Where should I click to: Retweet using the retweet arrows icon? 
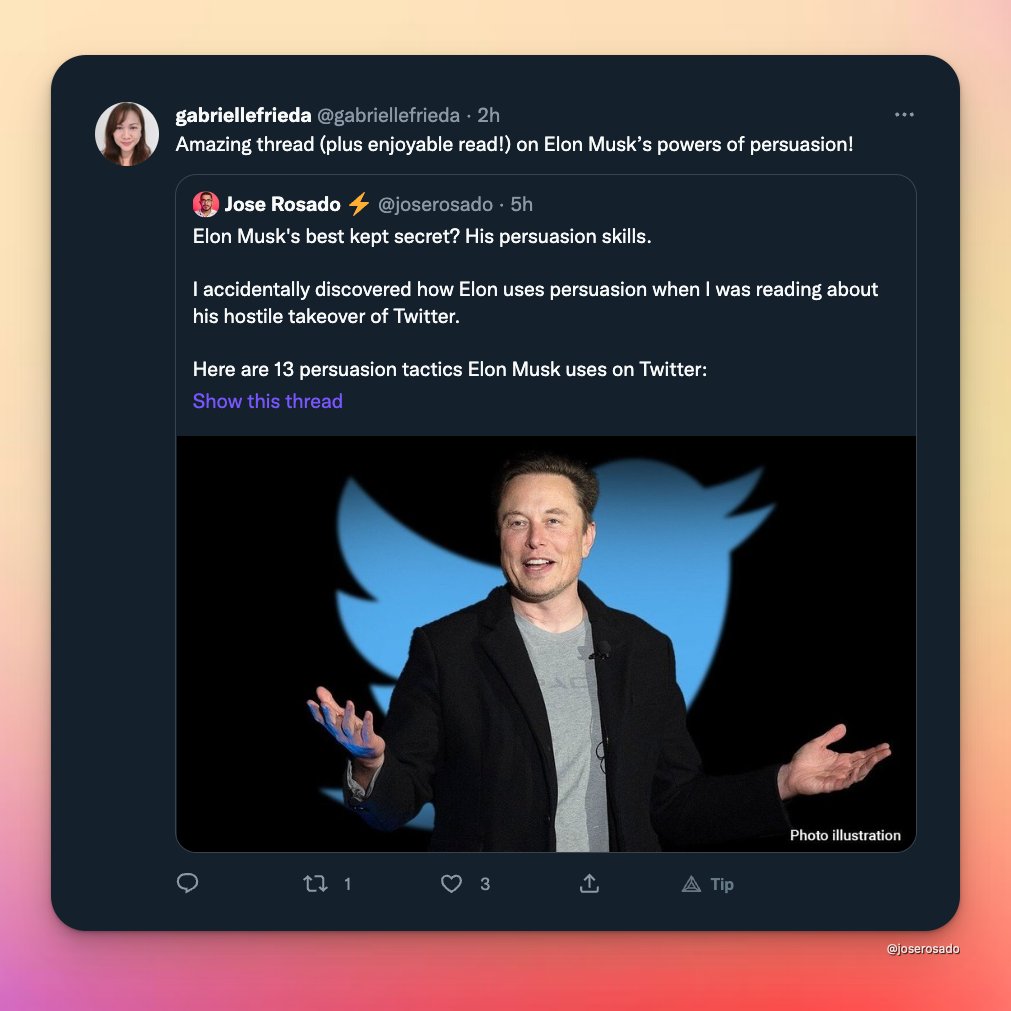pos(315,883)
